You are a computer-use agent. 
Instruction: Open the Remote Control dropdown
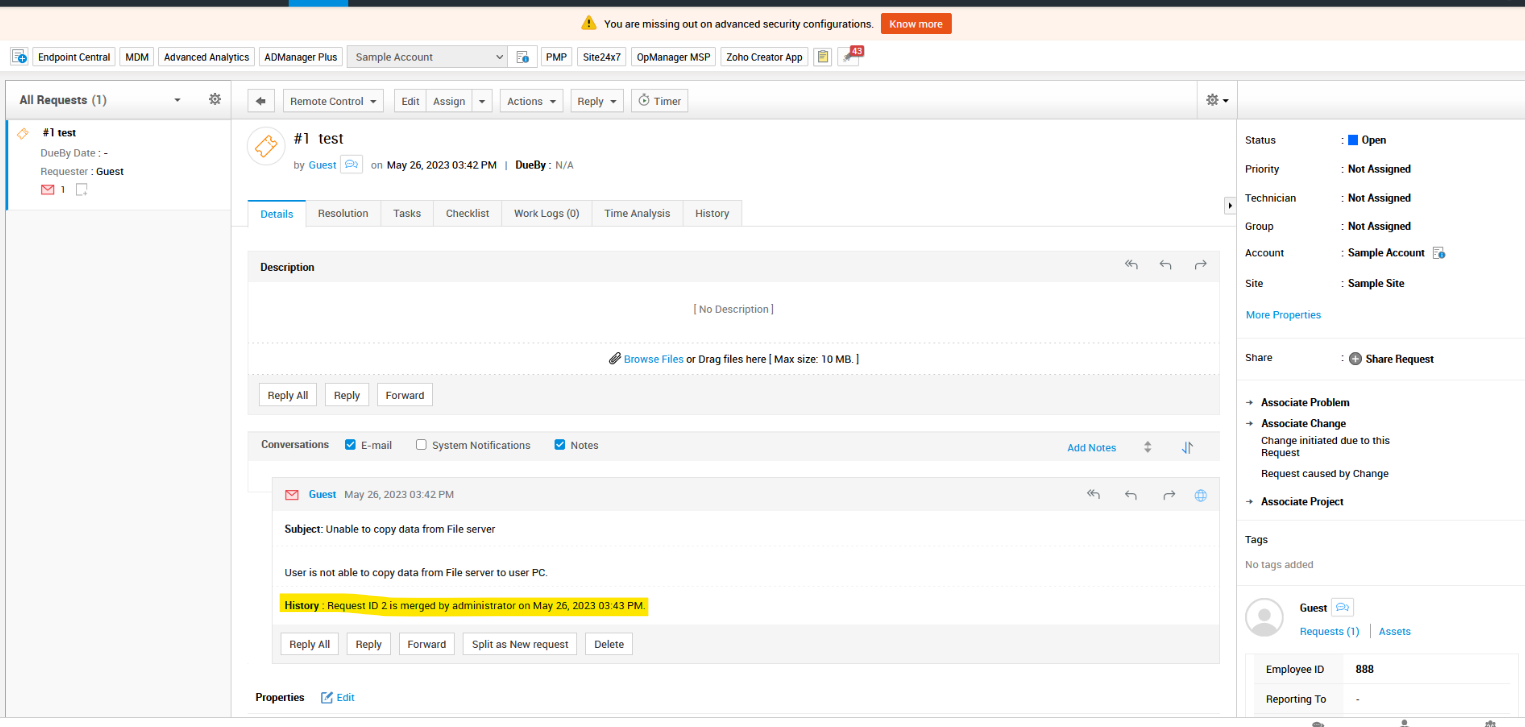[334, 101]
